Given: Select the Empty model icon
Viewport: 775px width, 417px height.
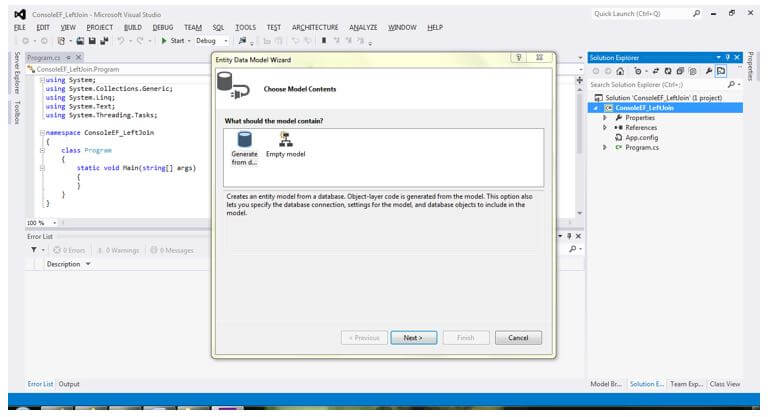Looking at the screenshot, I should 286,145.
